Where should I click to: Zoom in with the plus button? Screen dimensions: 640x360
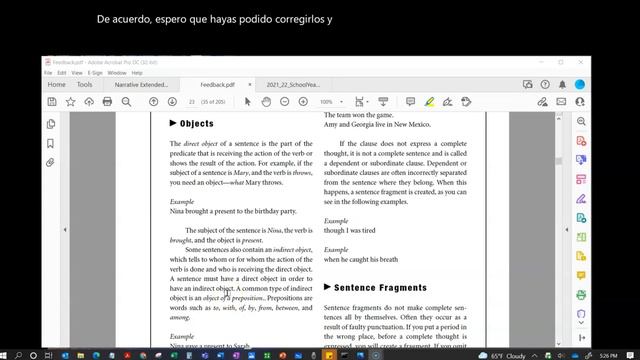(x=303, y=102)
